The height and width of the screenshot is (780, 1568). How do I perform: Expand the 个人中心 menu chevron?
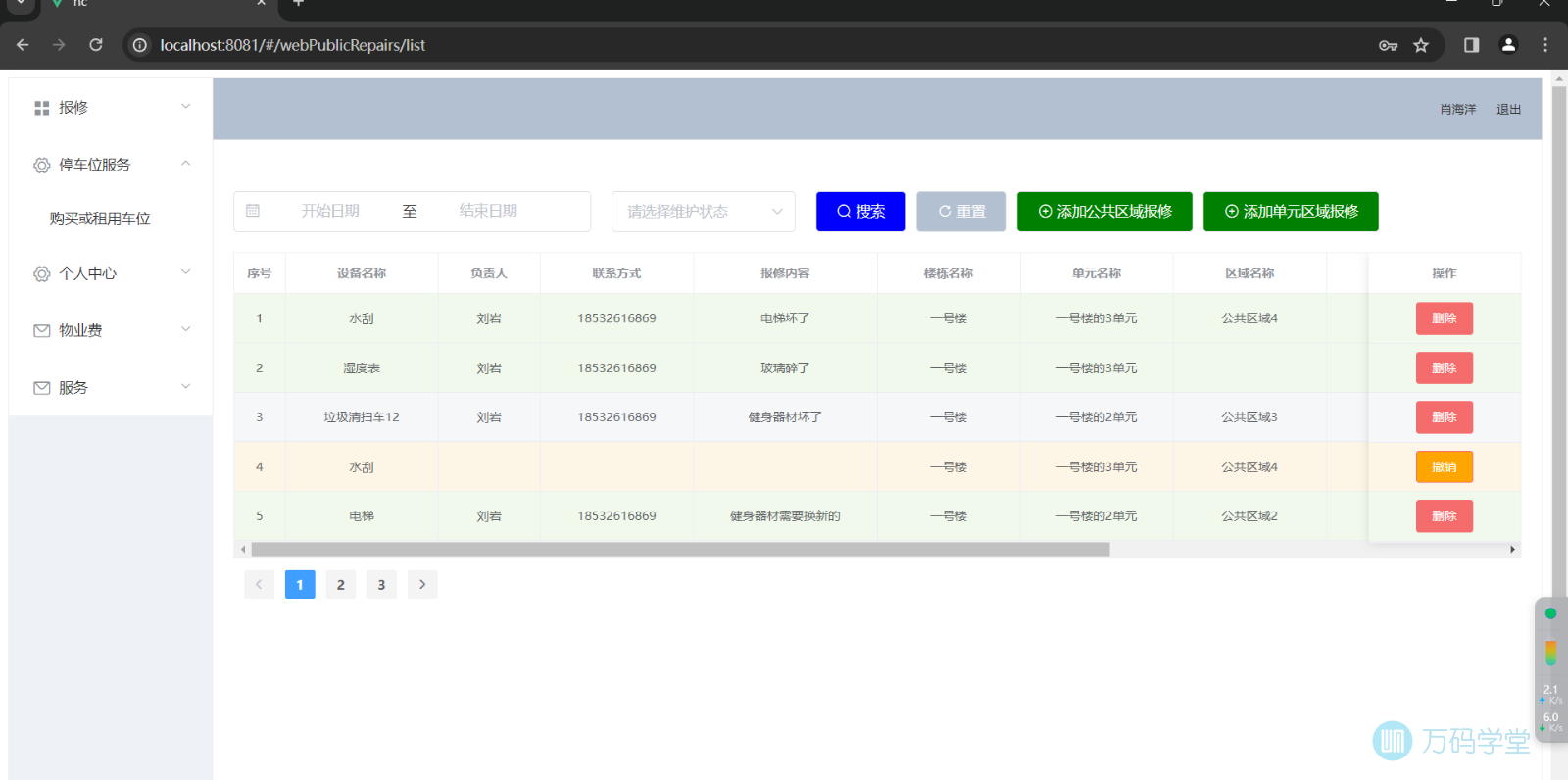186,272
